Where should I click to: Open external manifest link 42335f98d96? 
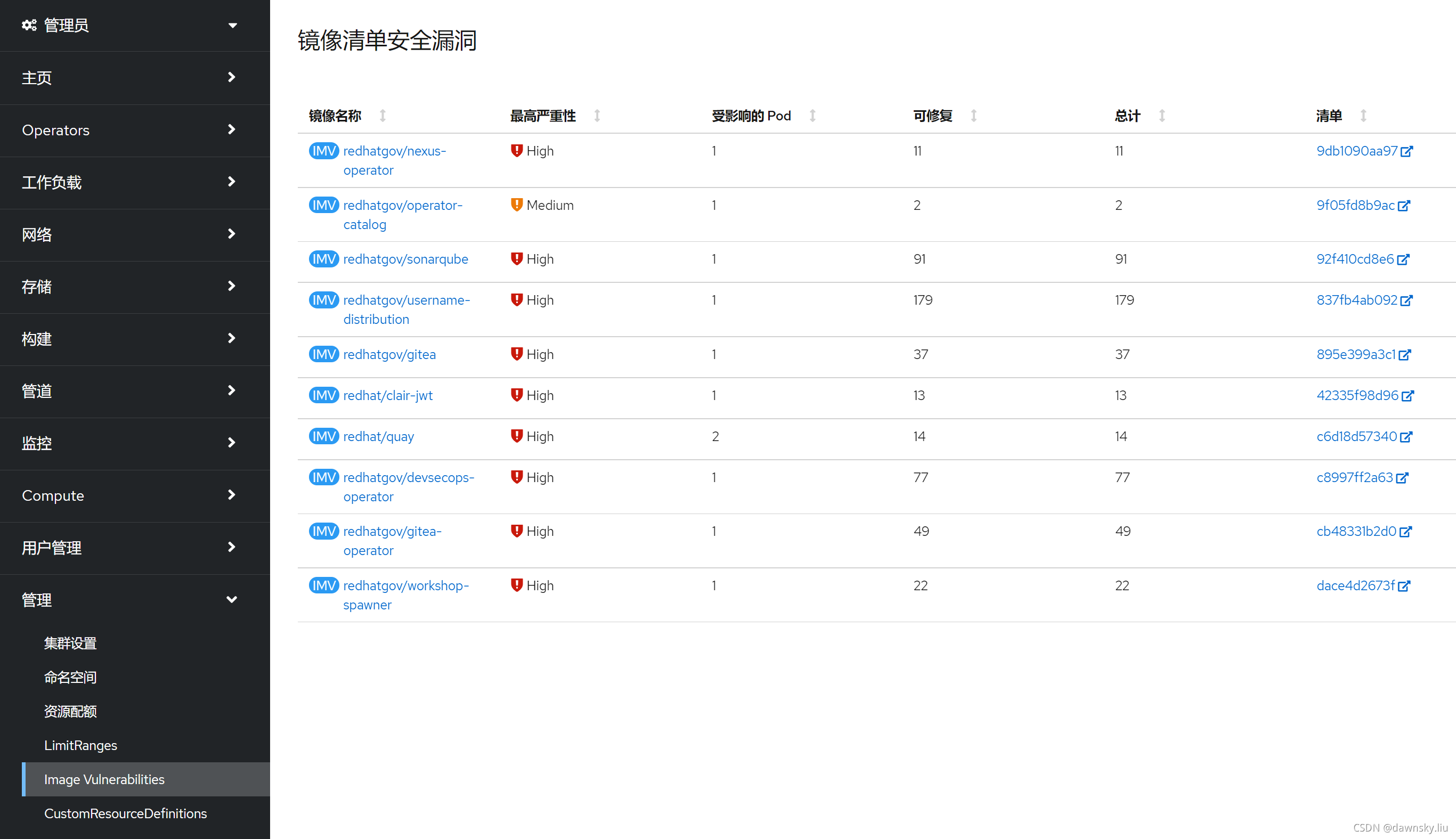(x=1365, y=395)
